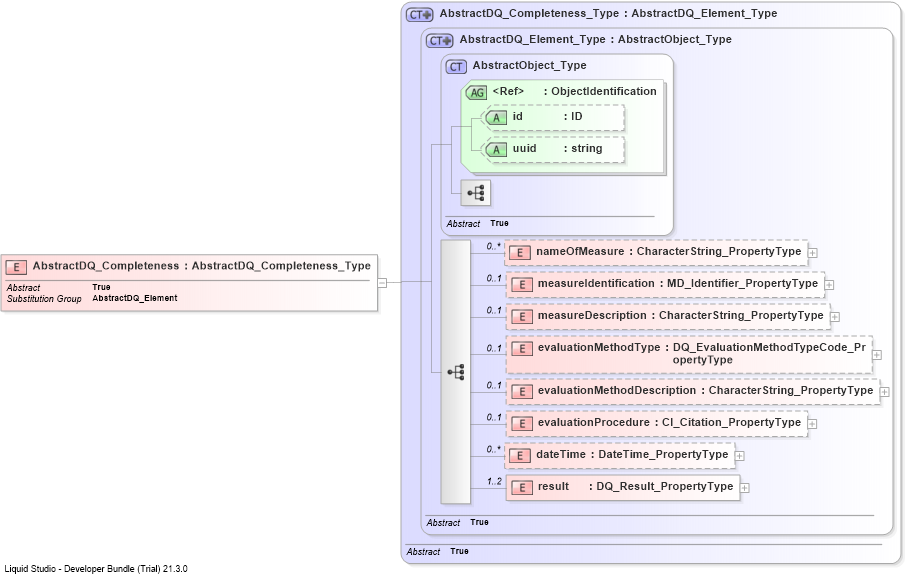The width and height of the screenshot is (906, 574).
Task: Select 'evaluationMethodDescription : CharacterString_PropertyType' text
Action: click(706, 390)
